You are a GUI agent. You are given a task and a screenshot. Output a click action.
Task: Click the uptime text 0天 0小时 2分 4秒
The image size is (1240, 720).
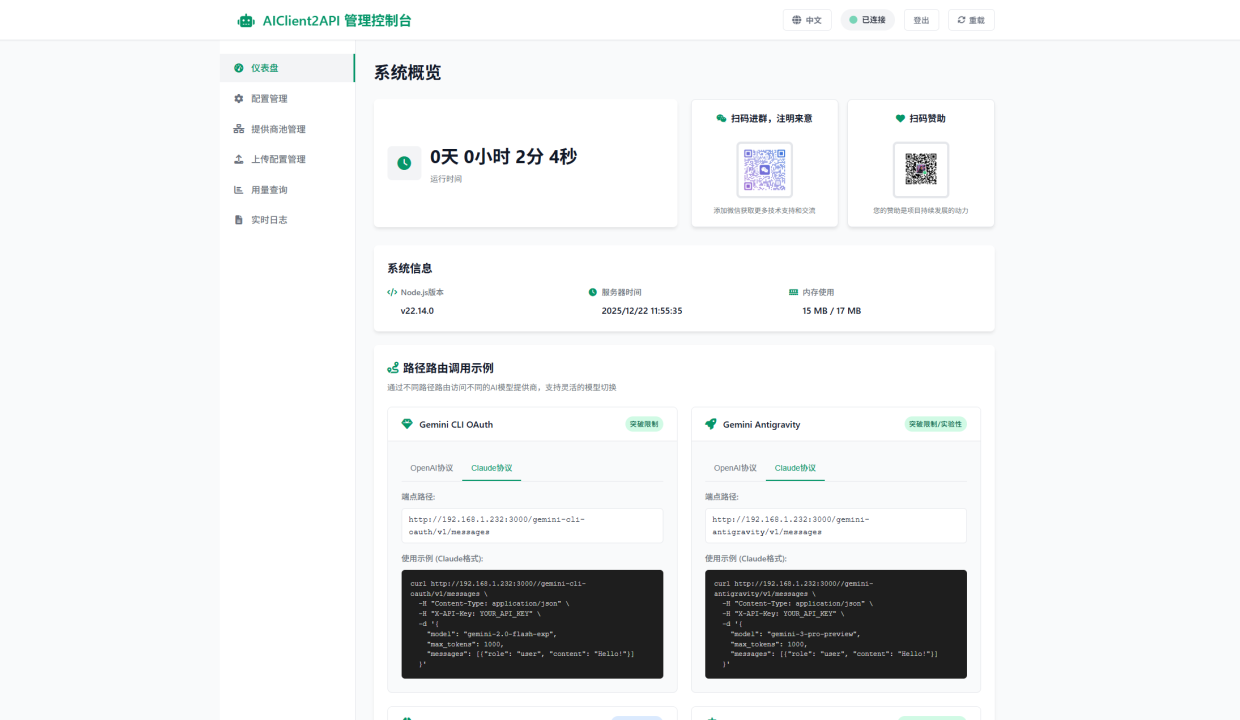pos(503,157)
